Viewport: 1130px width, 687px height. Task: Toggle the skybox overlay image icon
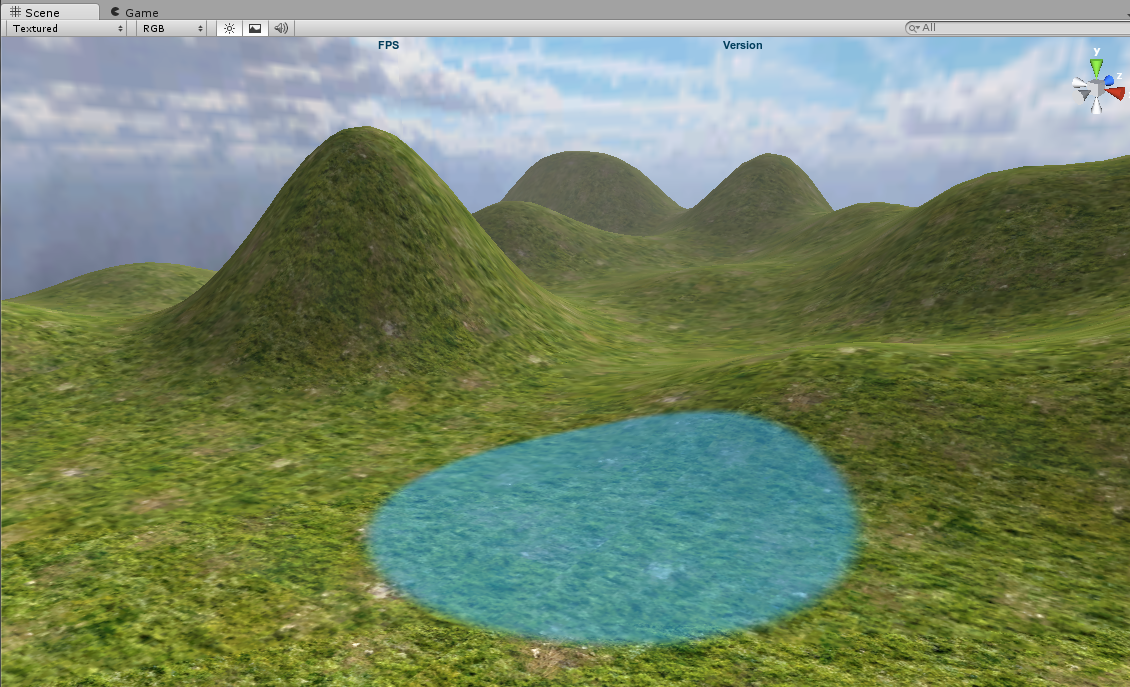point(255,28)
